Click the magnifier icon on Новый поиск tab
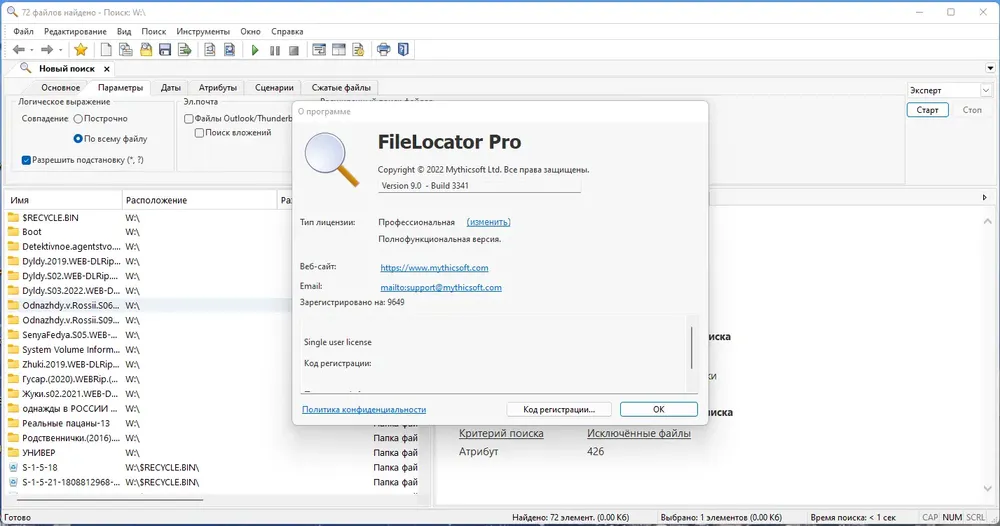 tap(26, 68)
